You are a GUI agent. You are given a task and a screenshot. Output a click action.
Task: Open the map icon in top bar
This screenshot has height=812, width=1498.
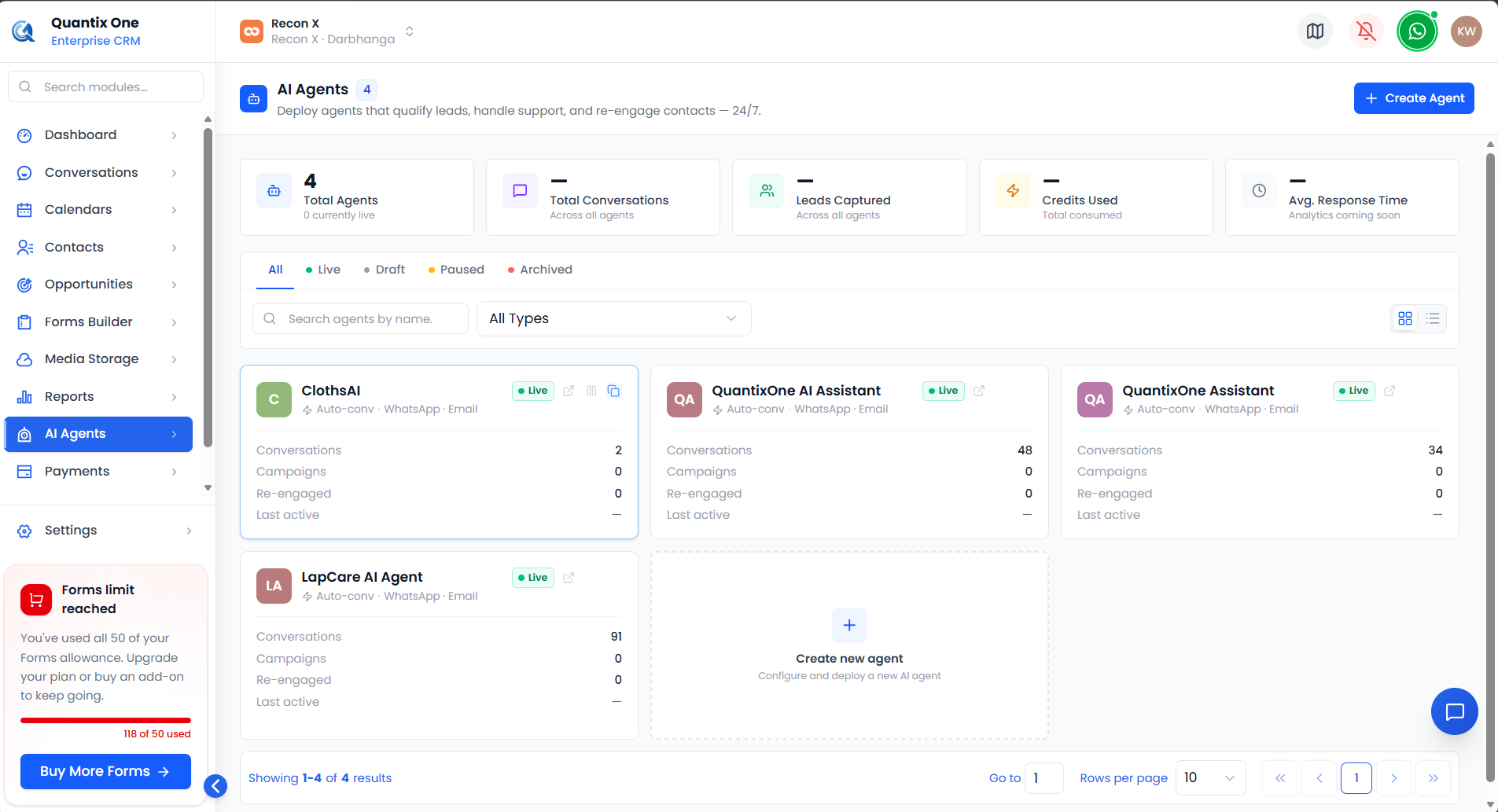1315,31
